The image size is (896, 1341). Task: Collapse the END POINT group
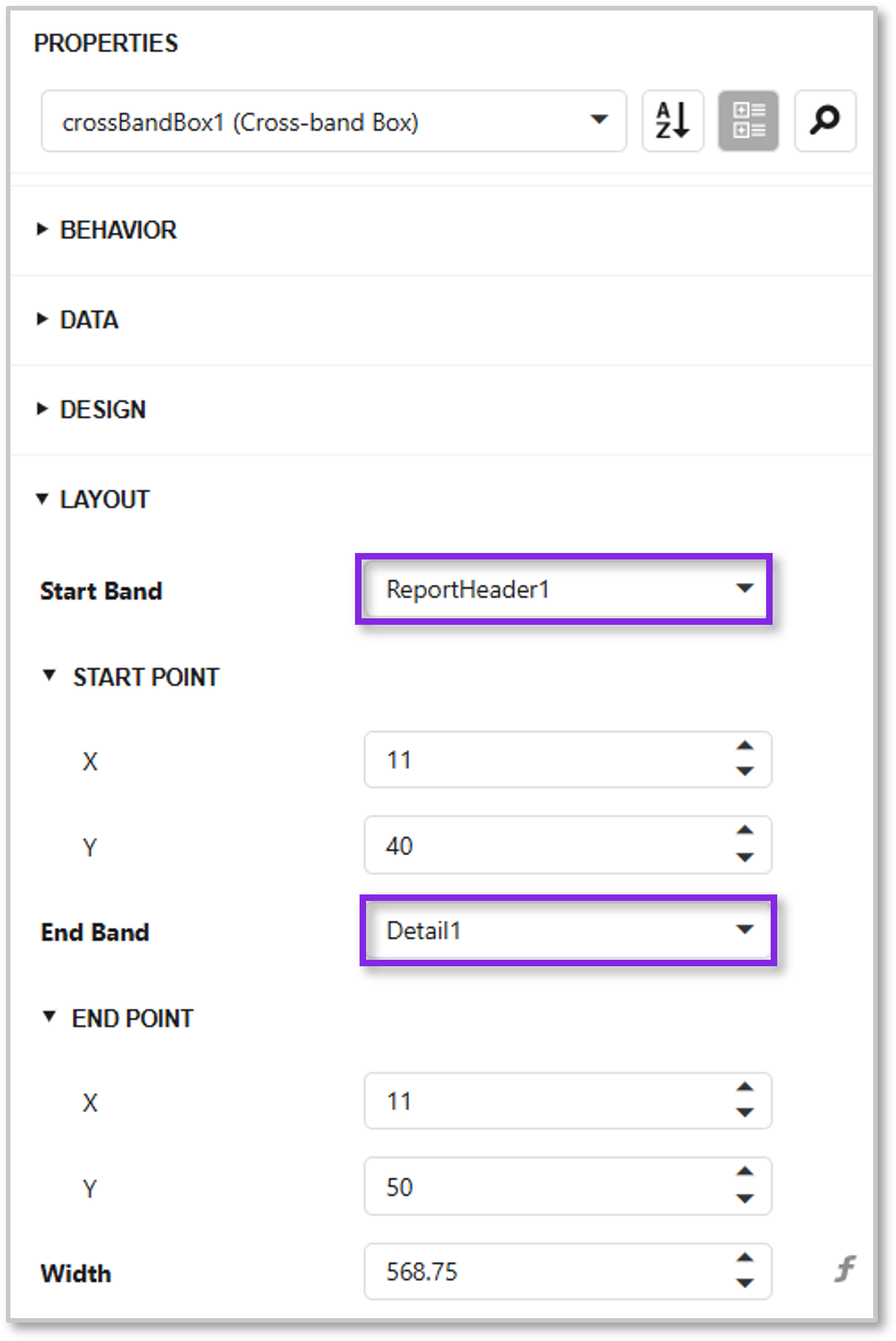click(x=49, y=1017)
